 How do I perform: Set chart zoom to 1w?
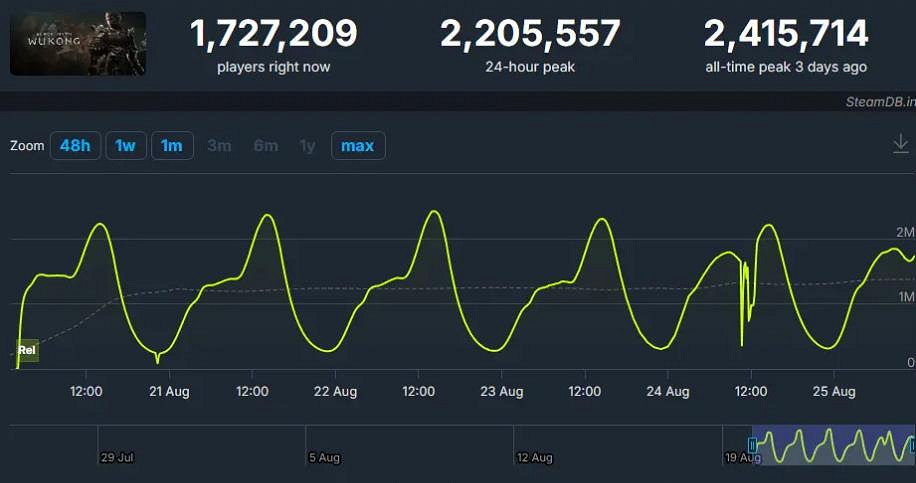click(125, 146)
